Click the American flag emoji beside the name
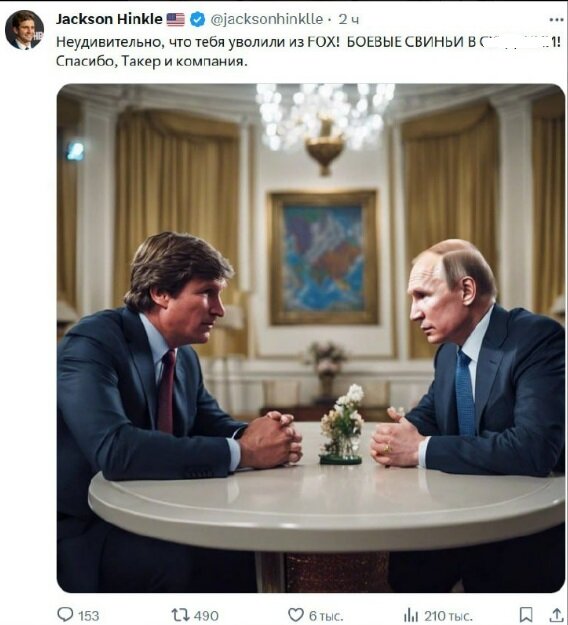The width and height of the screenshot is (568, 625). pos(175,20)
